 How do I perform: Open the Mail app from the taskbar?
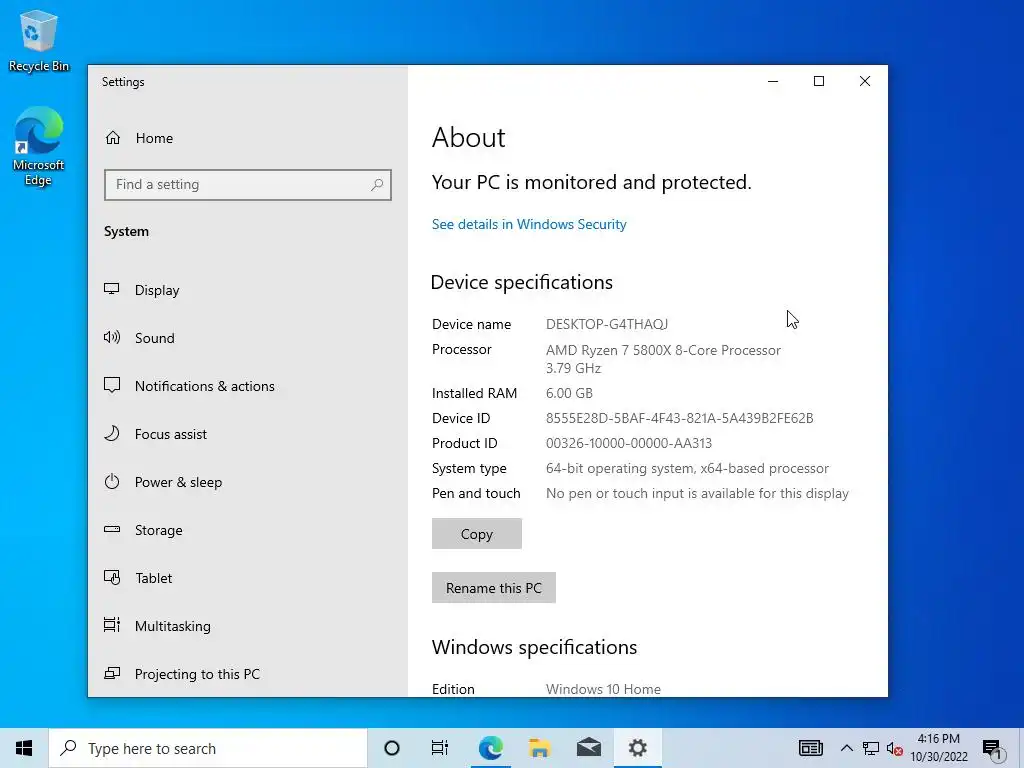(x=589, y=748)
